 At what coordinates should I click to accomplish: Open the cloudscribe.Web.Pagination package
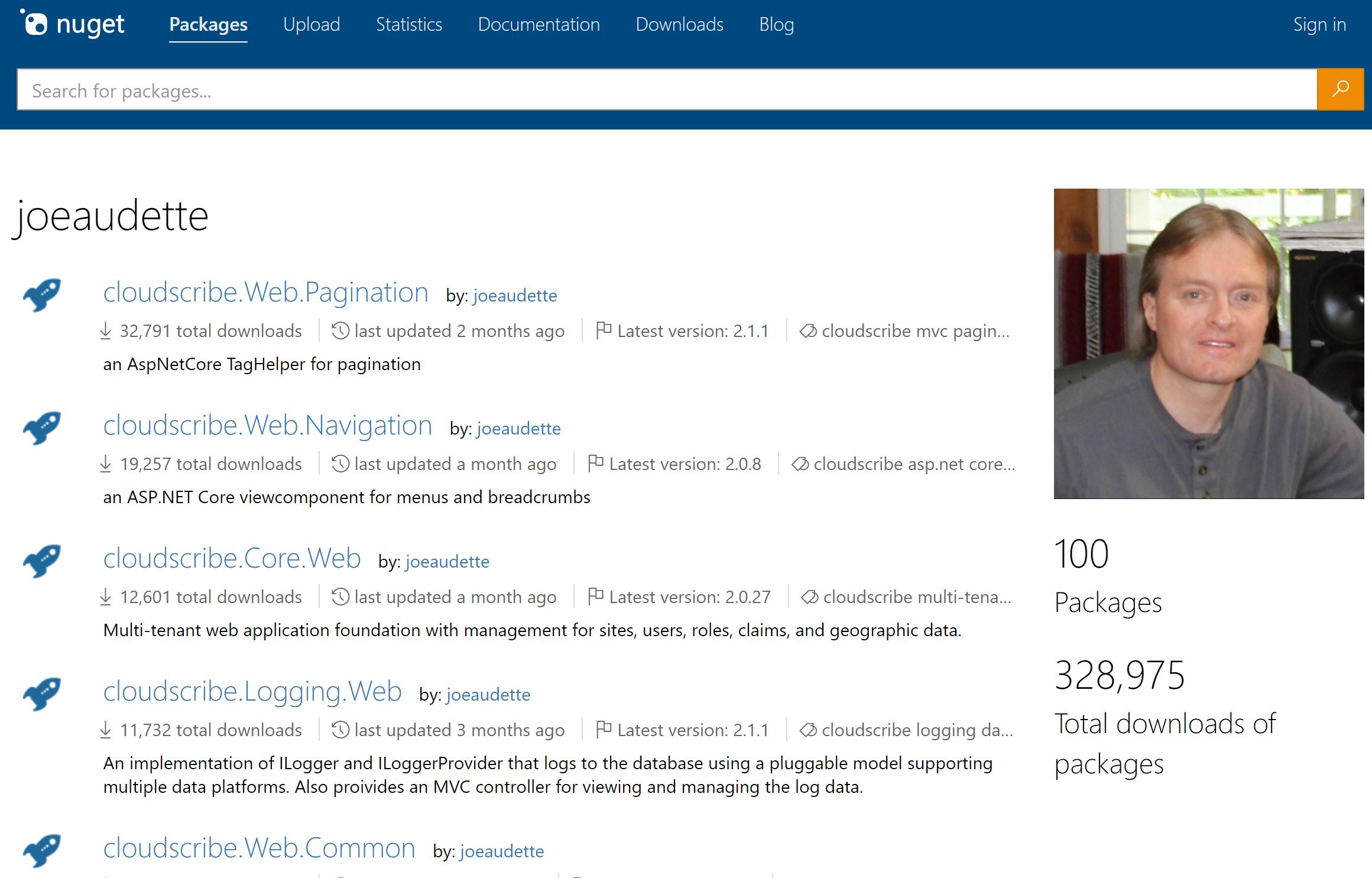pyautogui.click(x=265, y=293)
